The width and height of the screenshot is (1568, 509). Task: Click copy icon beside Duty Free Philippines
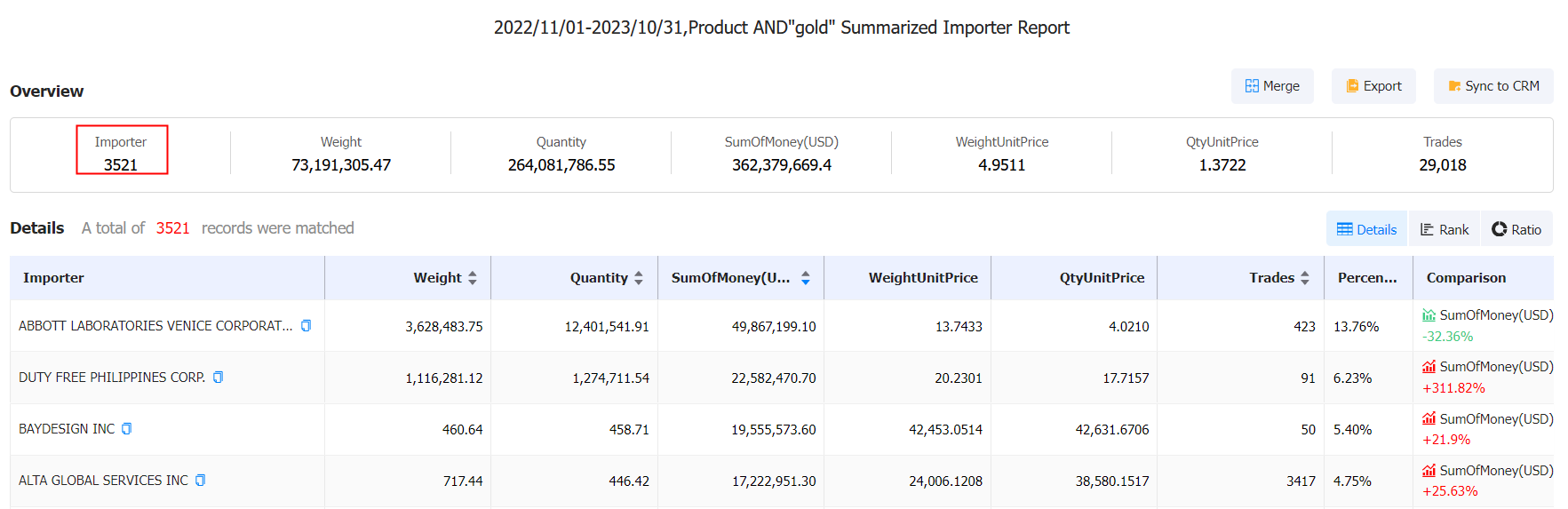pos(218,378)
